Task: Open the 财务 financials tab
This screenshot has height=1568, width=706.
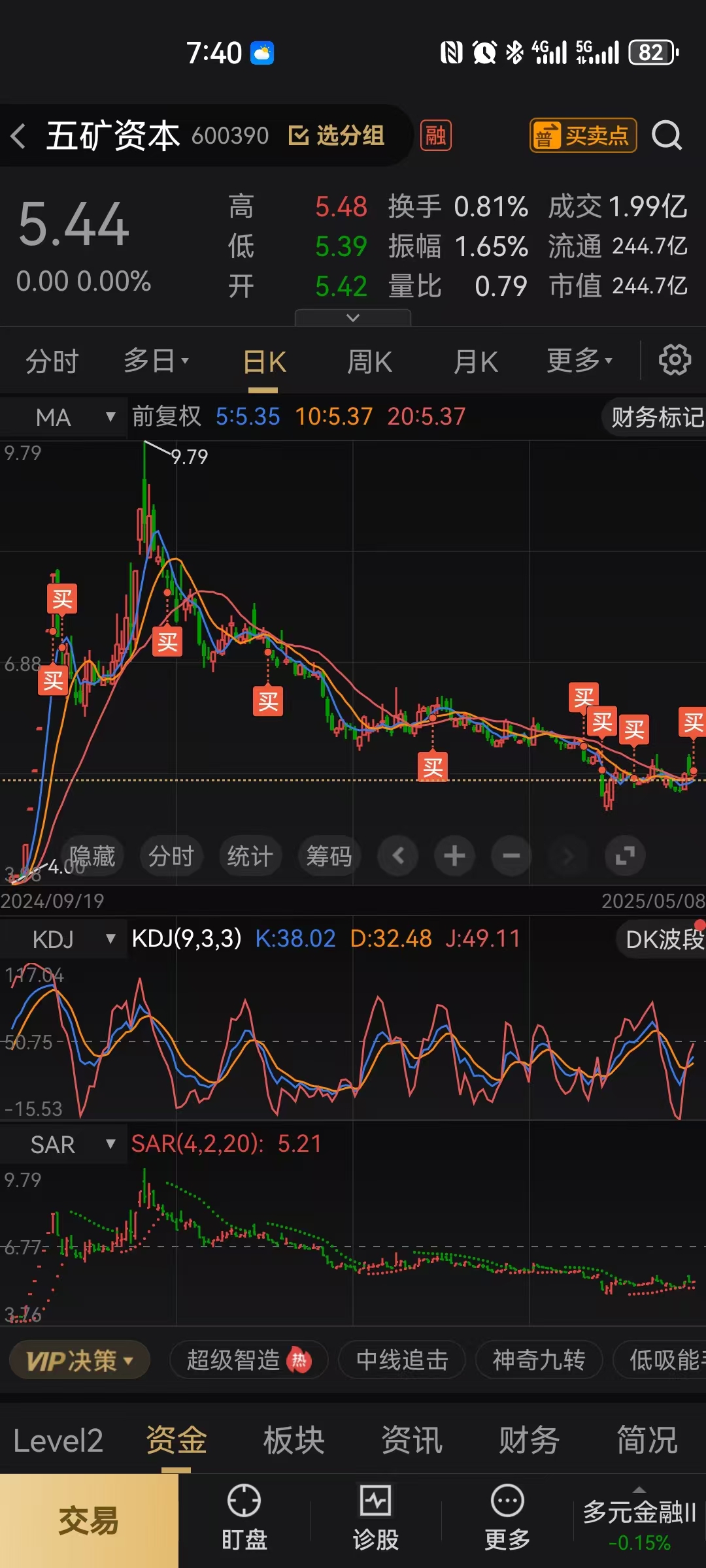Action: point(529,1441)
